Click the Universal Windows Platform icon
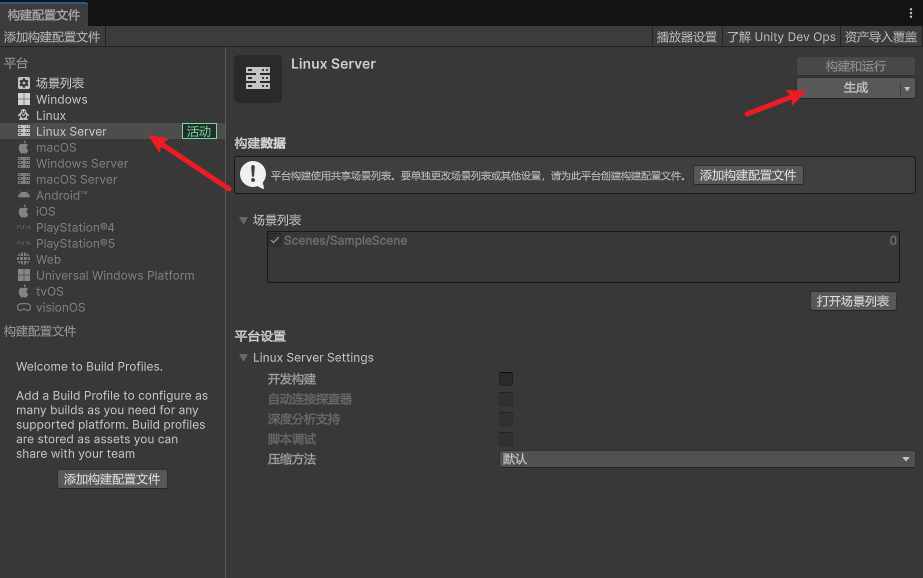This screenshot has height=578, width=923. (24, 275)
